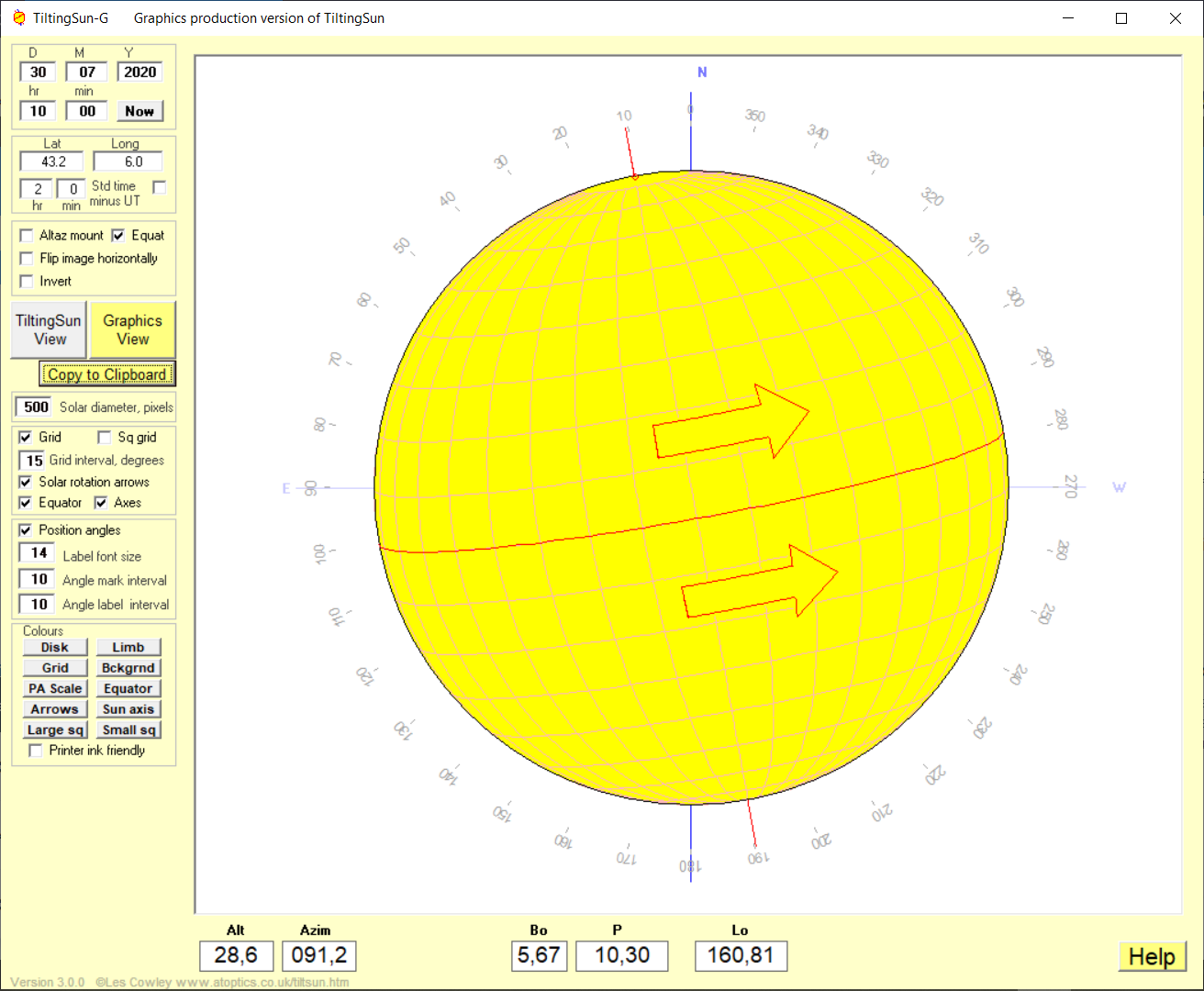This screenshot has height=991, width=1204.
Task: Open the Sun axis colour chooser
Action: (128, 709)
